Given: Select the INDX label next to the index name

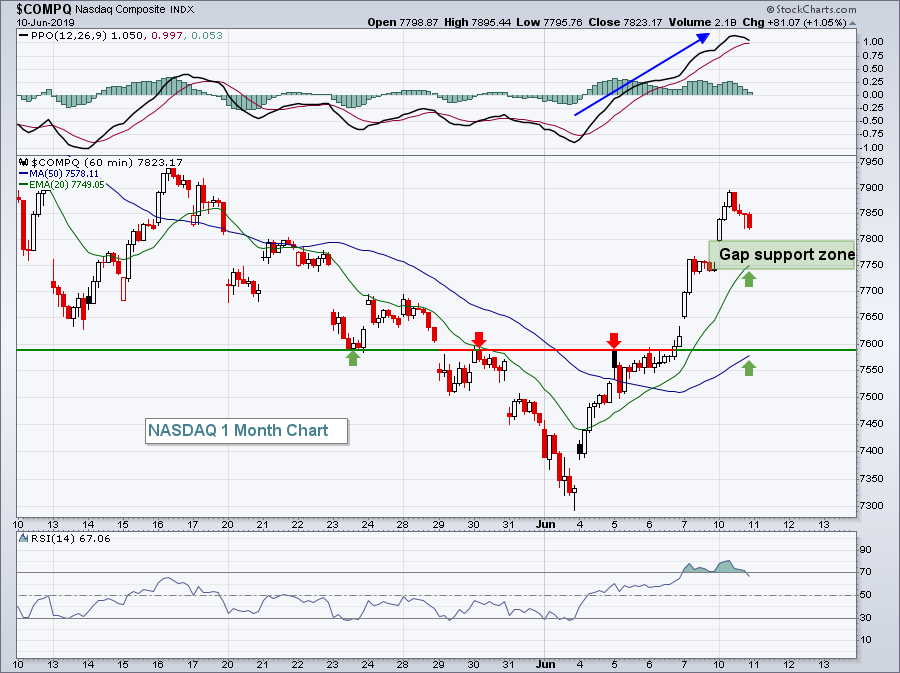Looking at the screenshot, I should 182,10.
